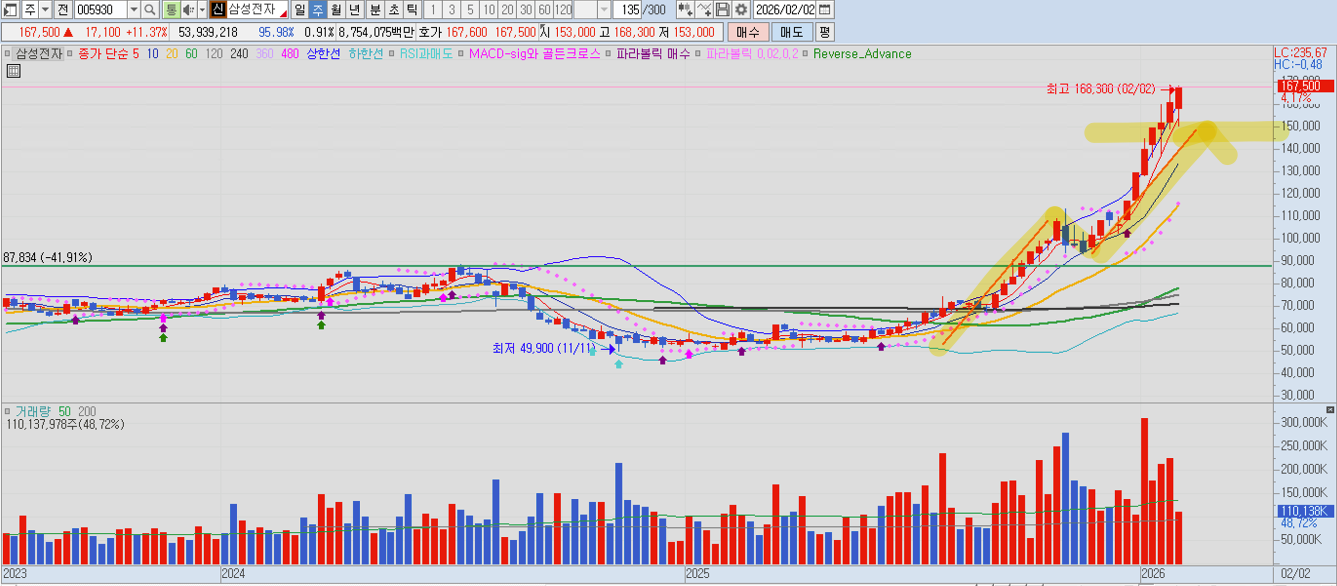1337x586 pixels.
Task: Choose interval button 30
Action: click(525, 9)
